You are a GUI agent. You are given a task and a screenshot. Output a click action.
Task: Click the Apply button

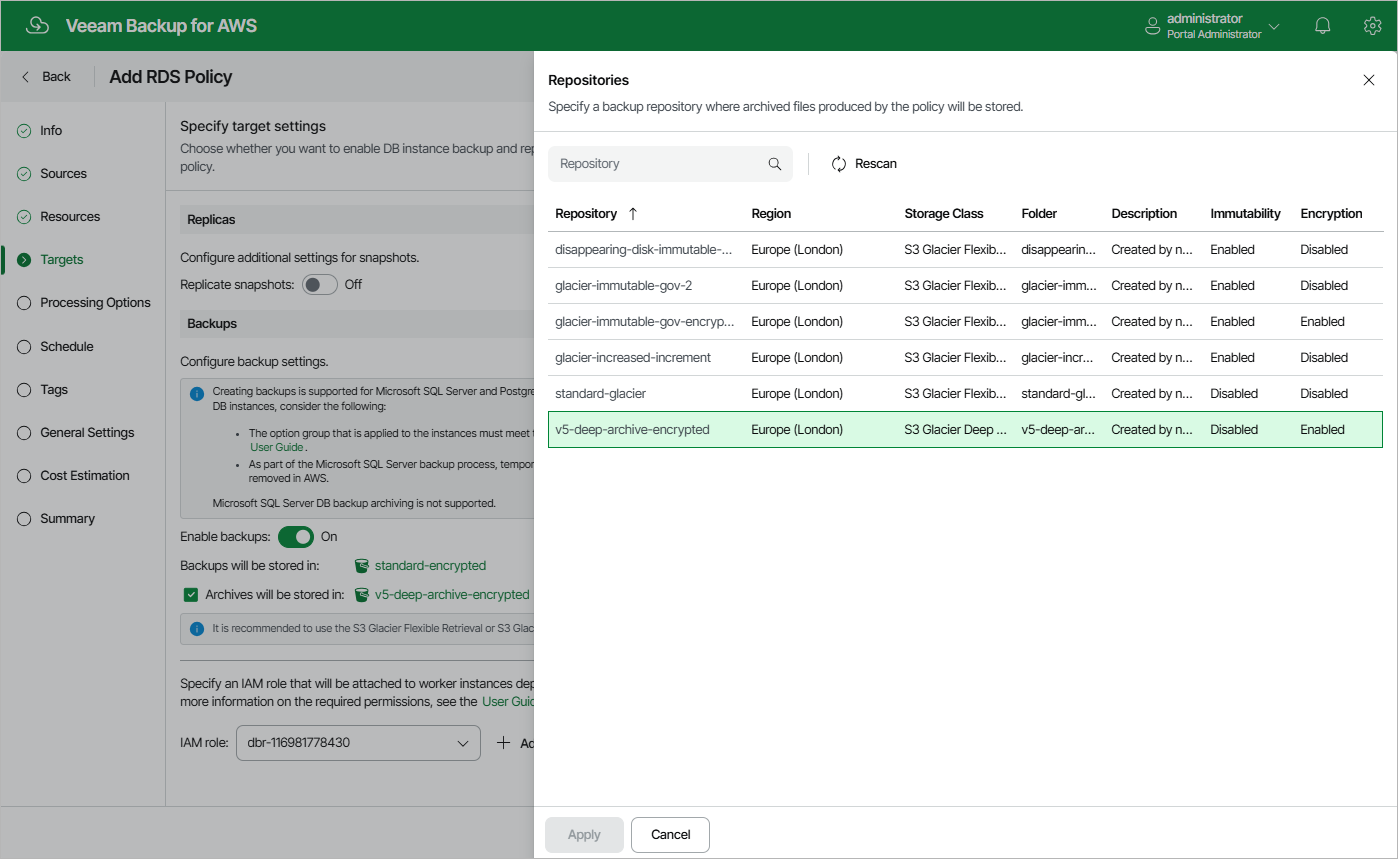point(584,835)
